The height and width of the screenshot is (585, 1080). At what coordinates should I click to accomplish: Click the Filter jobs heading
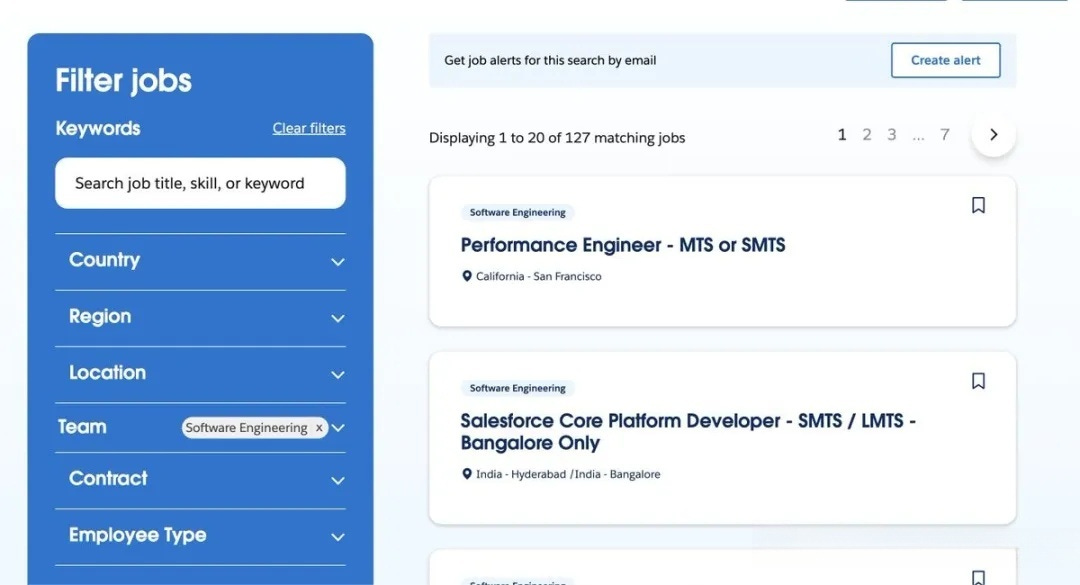pos(123,81)
